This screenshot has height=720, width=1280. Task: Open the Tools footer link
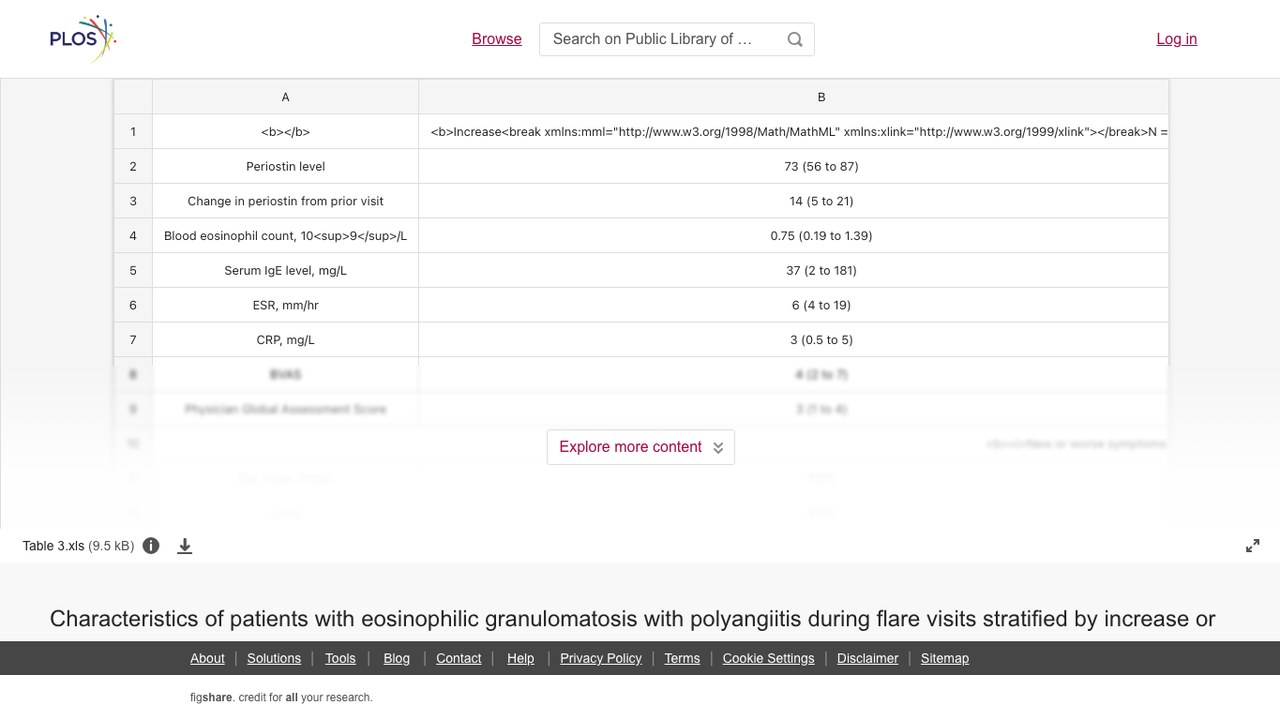pyautogui.click(x=340, y=658)
